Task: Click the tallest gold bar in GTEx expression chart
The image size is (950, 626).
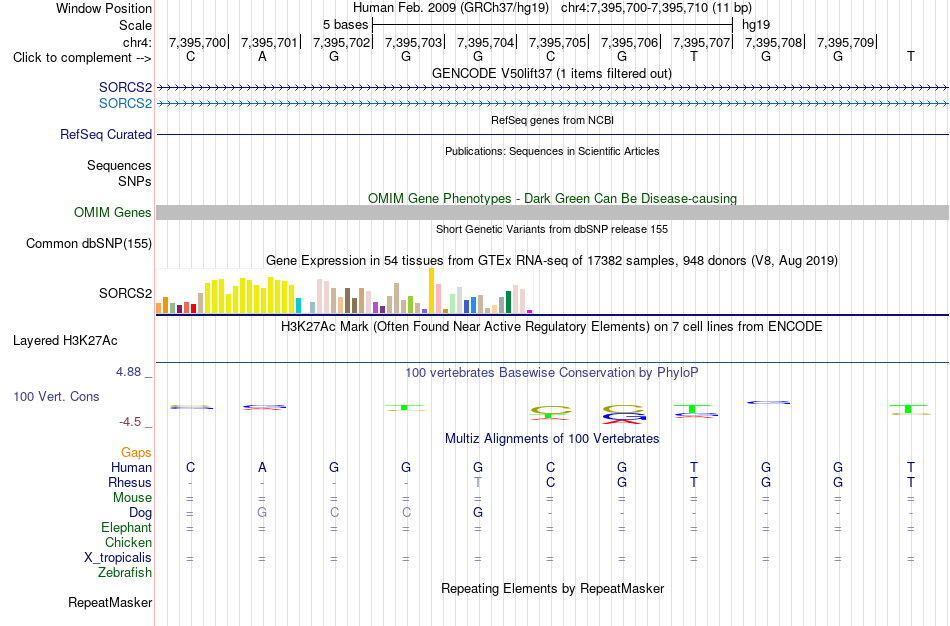Action: point(431,290)
